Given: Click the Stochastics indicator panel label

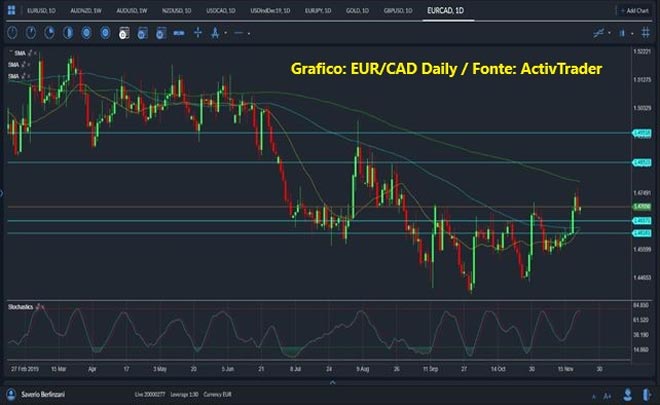Looking at the screenshot, I should (24, 304).
